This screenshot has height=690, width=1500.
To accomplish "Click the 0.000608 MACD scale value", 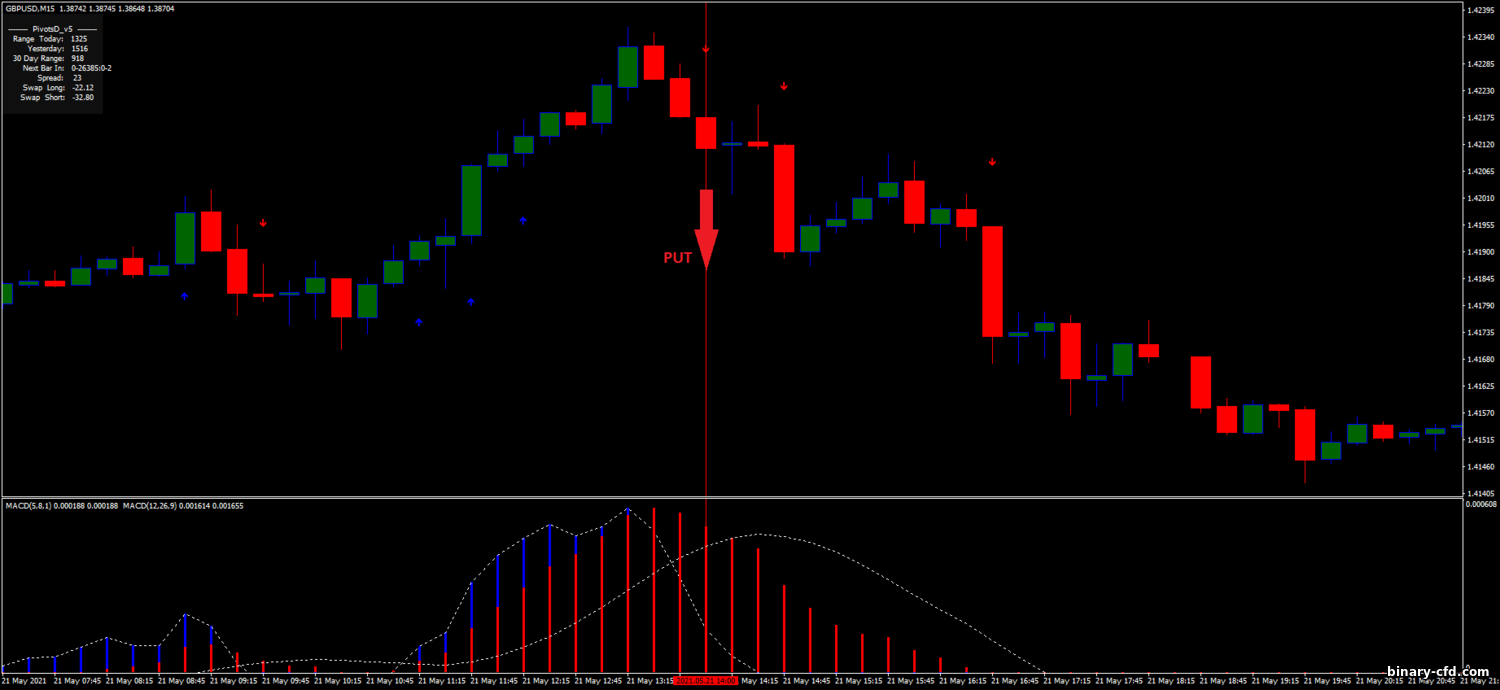I will click(x=1480, y=504).
